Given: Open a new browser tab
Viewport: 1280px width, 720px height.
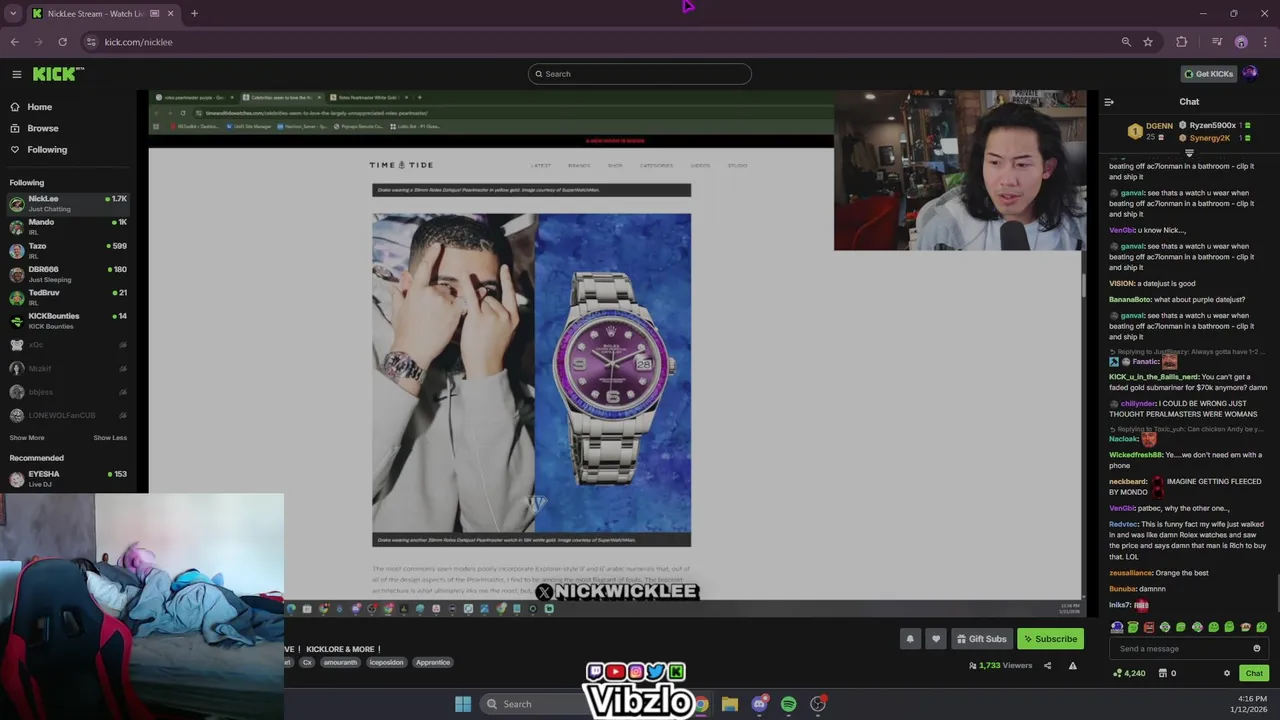Looking at the screenshot, I should (194, 13).
